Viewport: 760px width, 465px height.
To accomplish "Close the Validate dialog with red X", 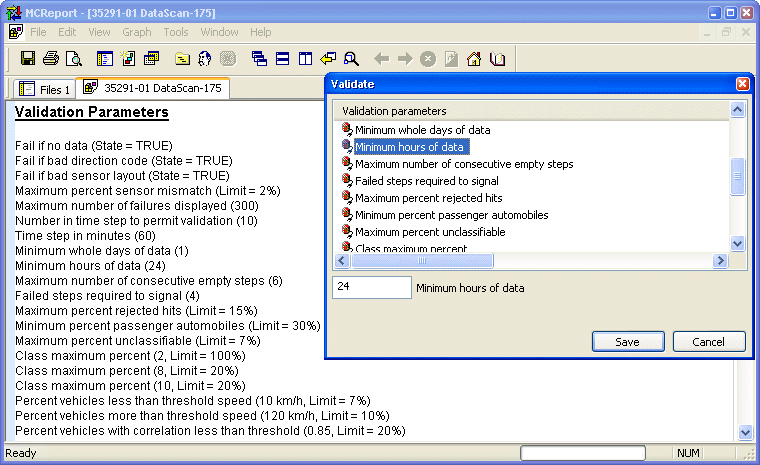I will [742, 84].
